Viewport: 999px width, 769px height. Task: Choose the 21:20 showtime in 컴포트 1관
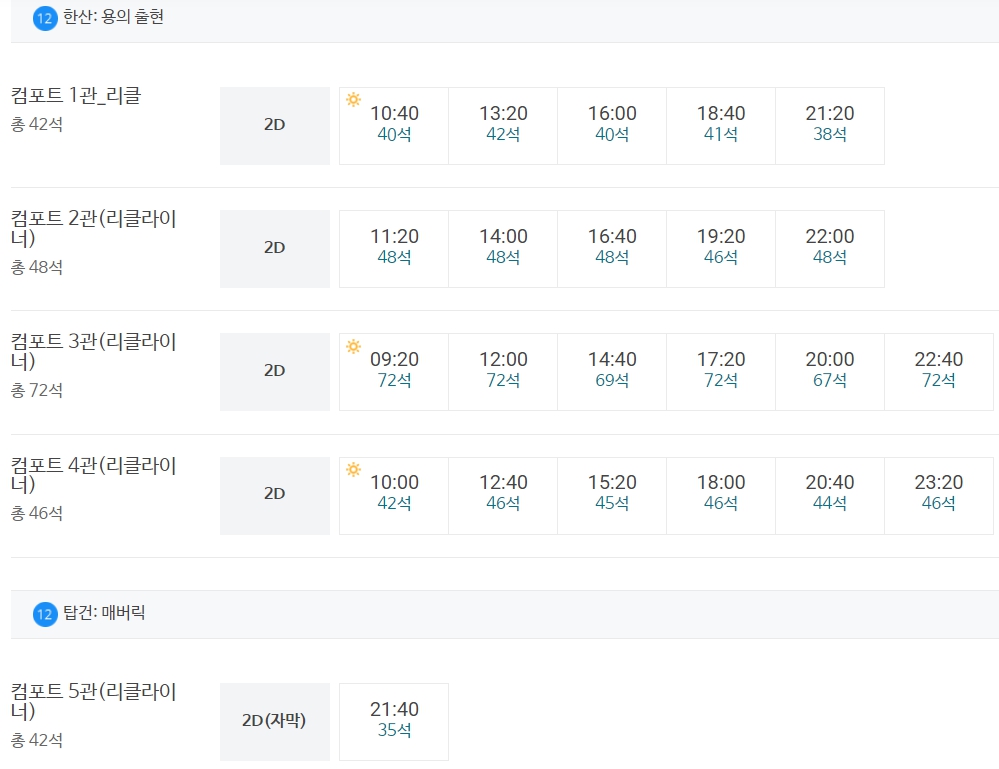pos(830,126)
